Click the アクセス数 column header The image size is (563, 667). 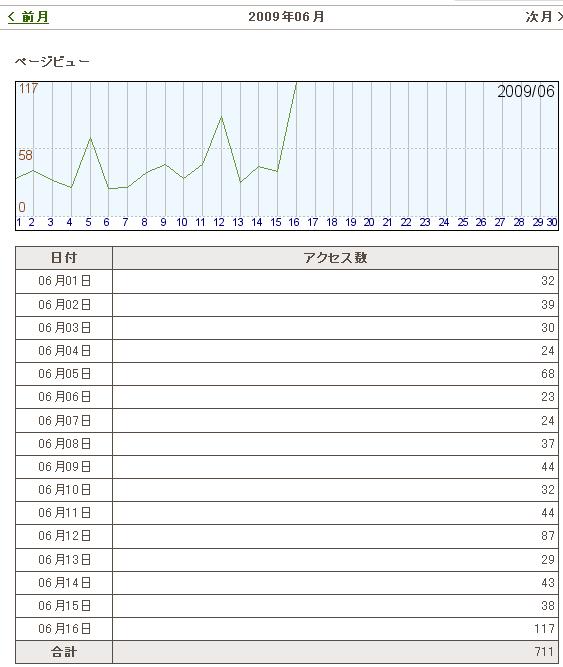(336, 258)
